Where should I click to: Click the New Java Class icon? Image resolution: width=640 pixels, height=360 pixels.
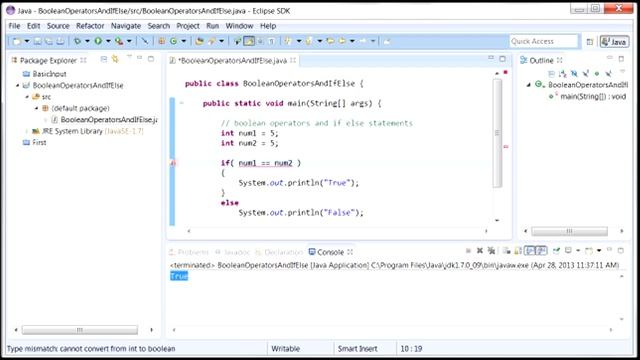click(x=173, y=41)
